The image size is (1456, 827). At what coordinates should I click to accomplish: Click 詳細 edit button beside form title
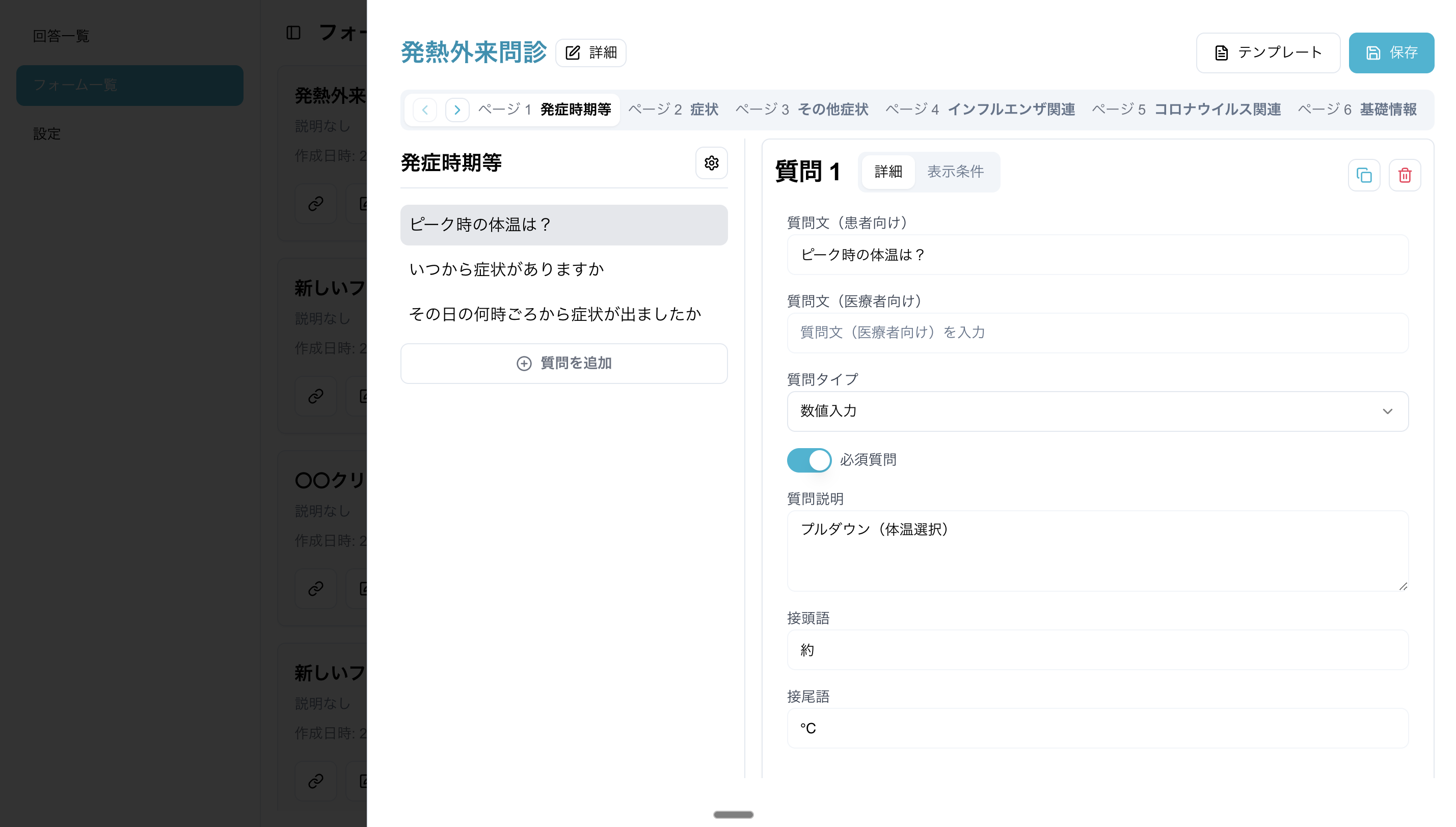click(591, 53)
